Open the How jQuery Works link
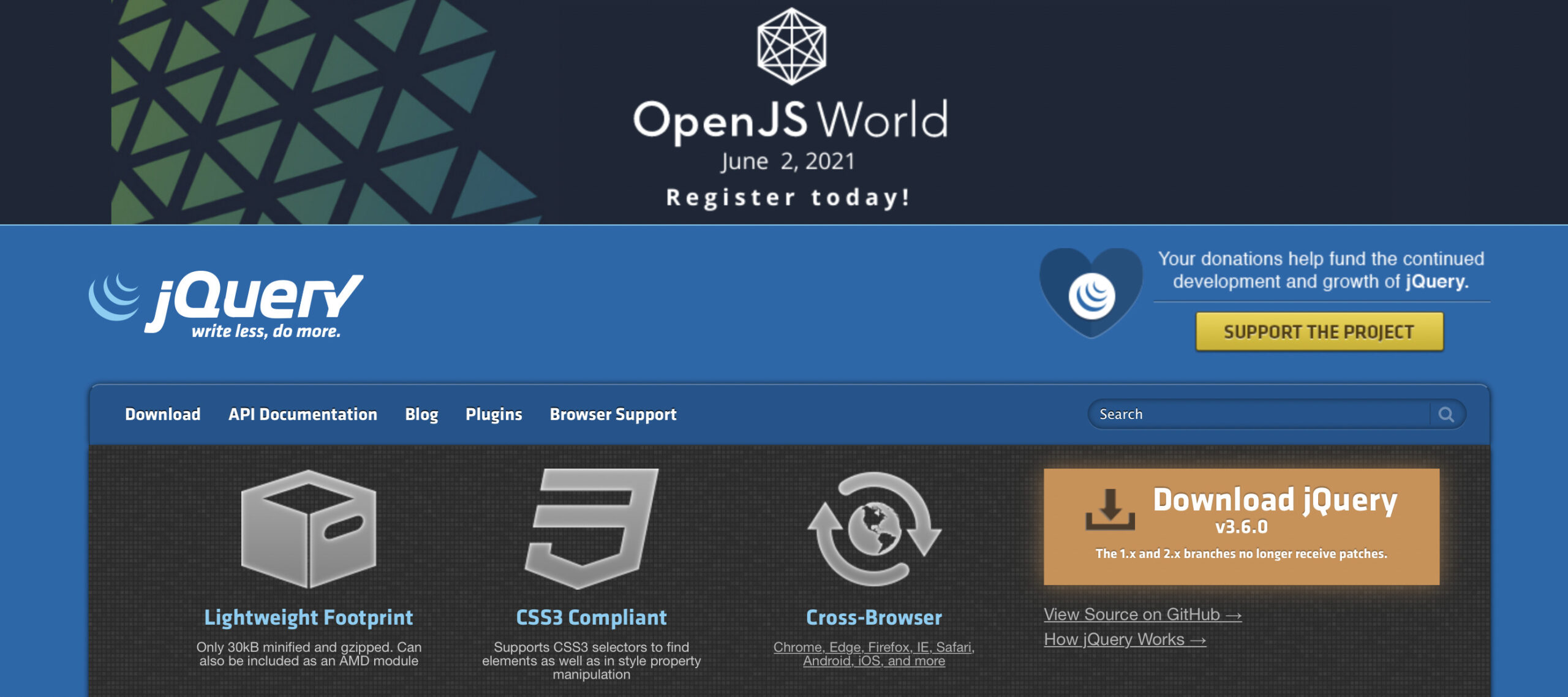This screenshot has height=697, width=1568. tap(1125, 639)
